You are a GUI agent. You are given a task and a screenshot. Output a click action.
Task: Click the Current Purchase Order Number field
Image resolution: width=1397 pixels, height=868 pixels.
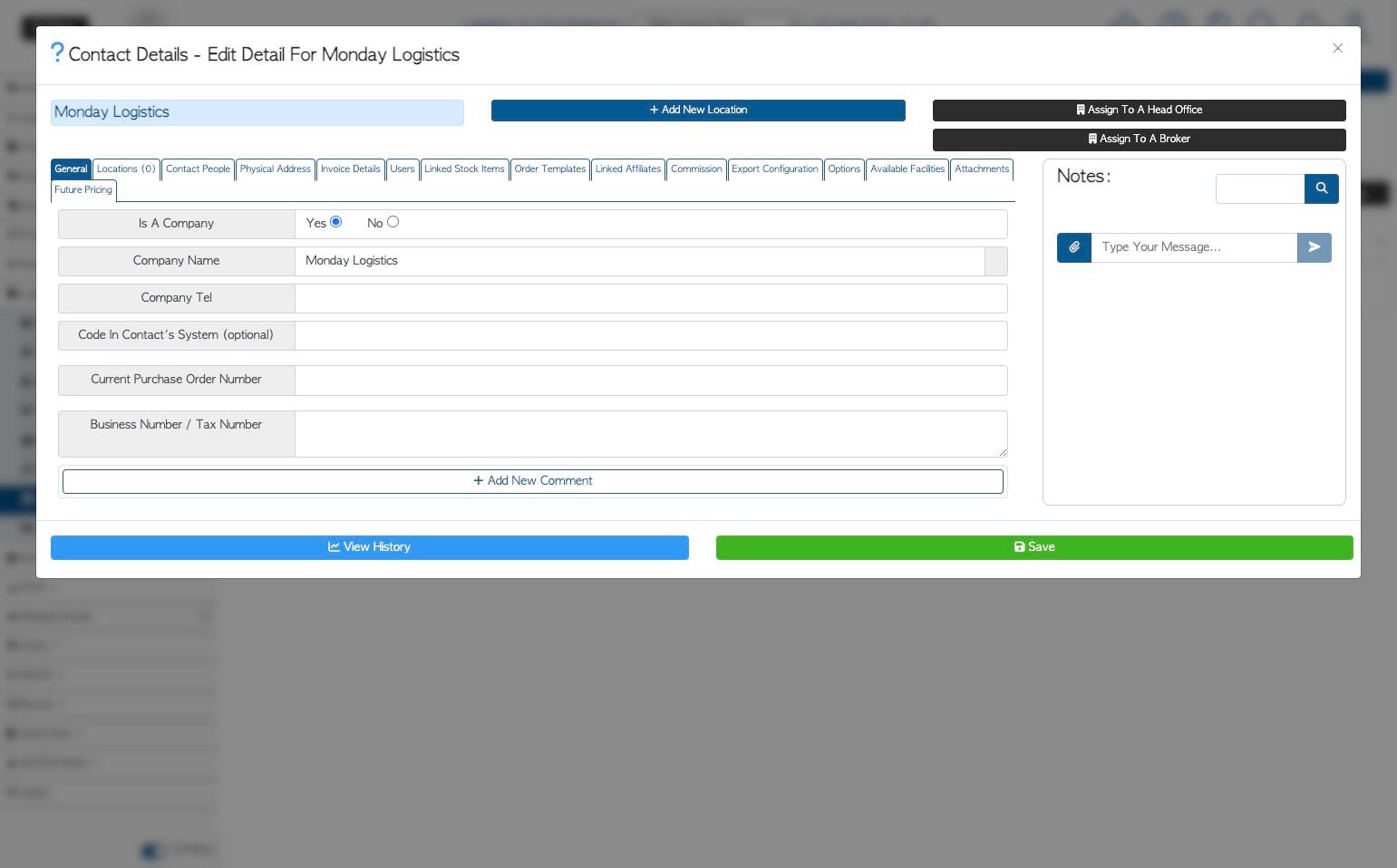coord(651,381)
